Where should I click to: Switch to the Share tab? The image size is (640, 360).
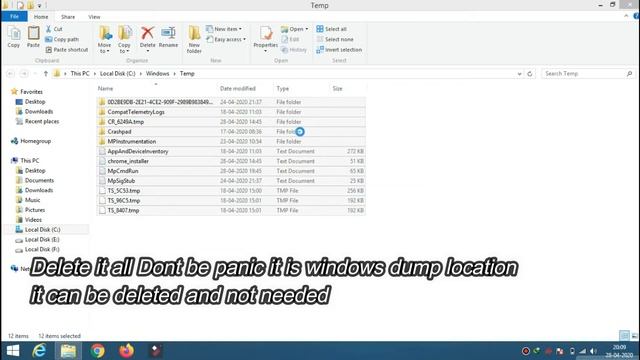coord(68,17)
